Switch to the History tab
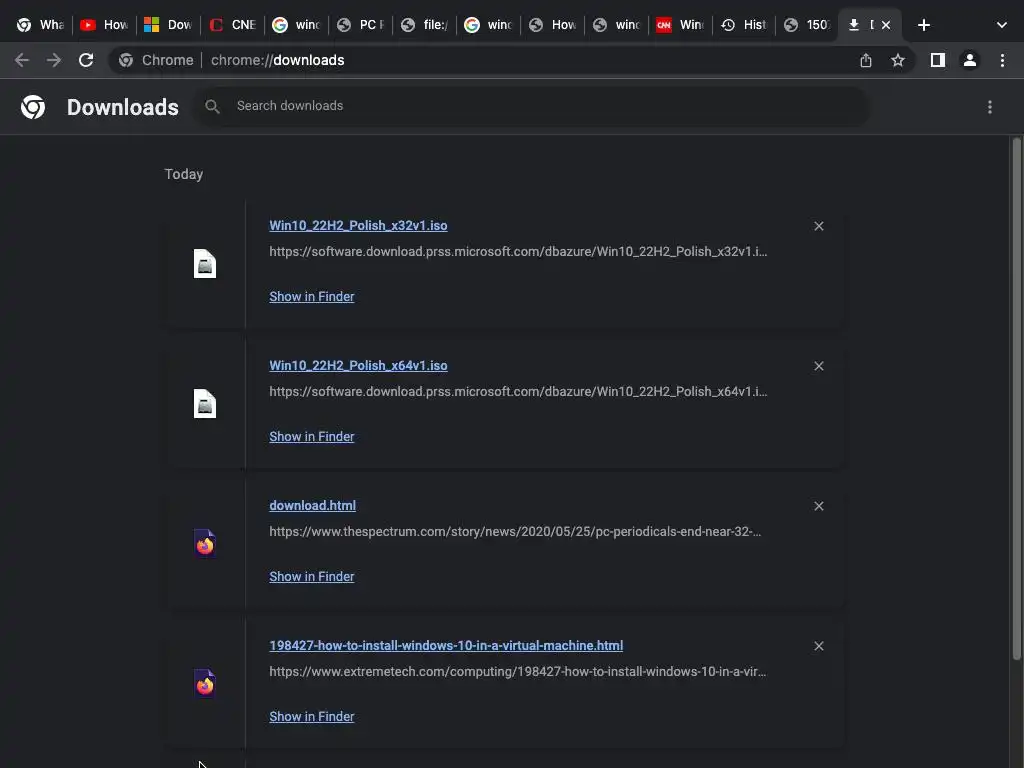Viewport: 1024px width, 768px height. click(x=744, y=25)
